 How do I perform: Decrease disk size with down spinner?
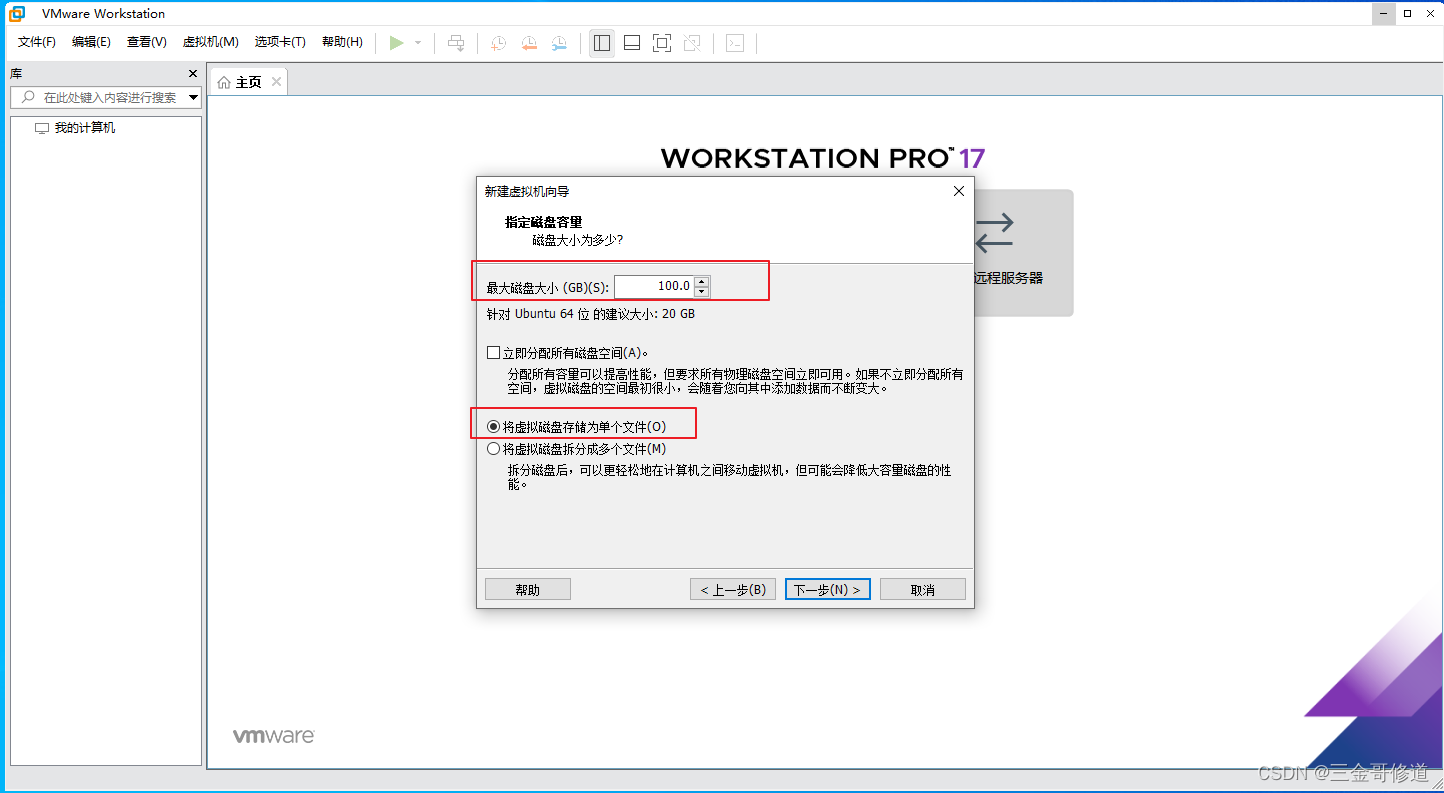(x=702, y=292)
